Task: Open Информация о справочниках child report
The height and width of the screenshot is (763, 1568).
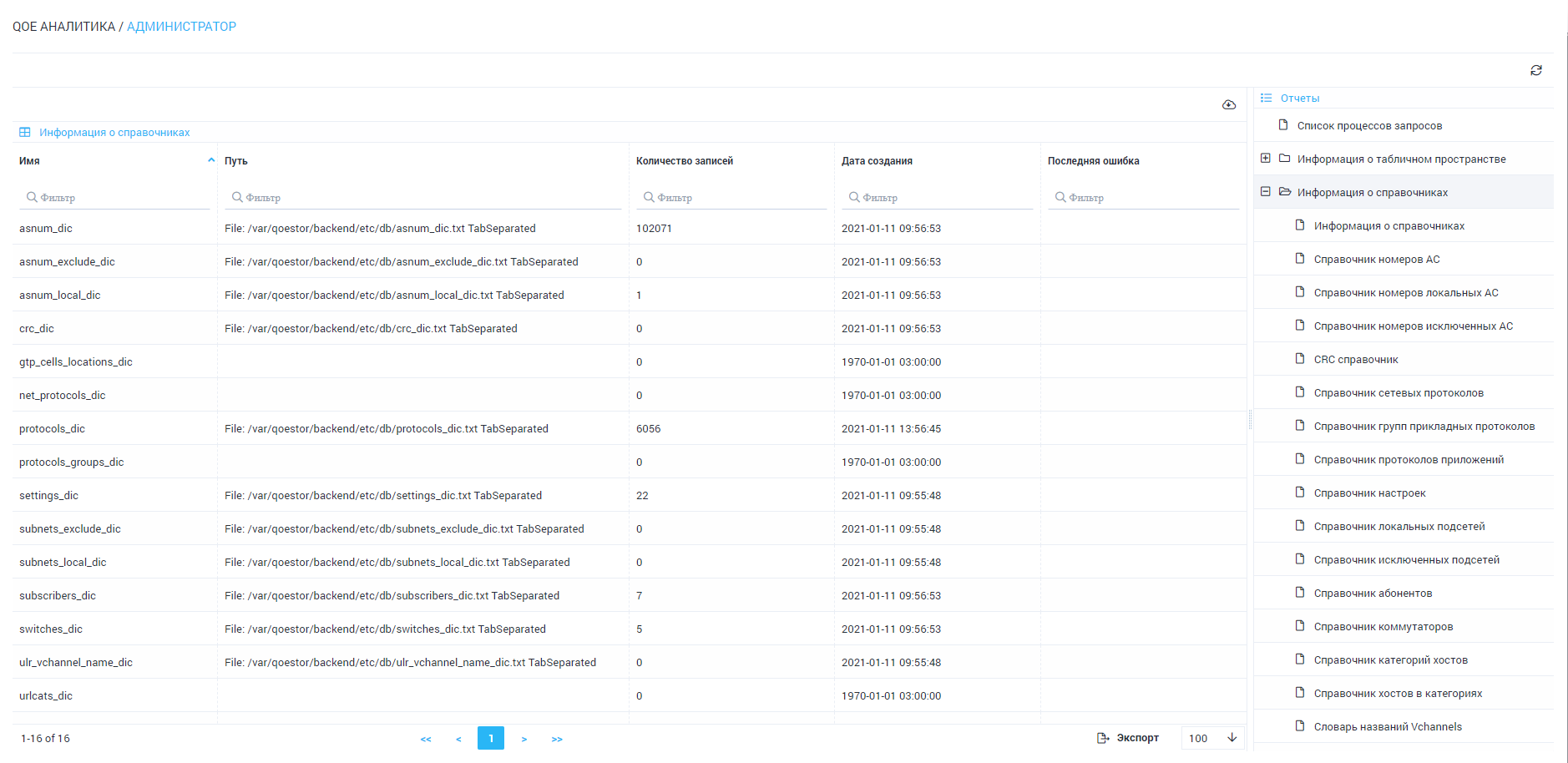Action: click(1388, 226)
